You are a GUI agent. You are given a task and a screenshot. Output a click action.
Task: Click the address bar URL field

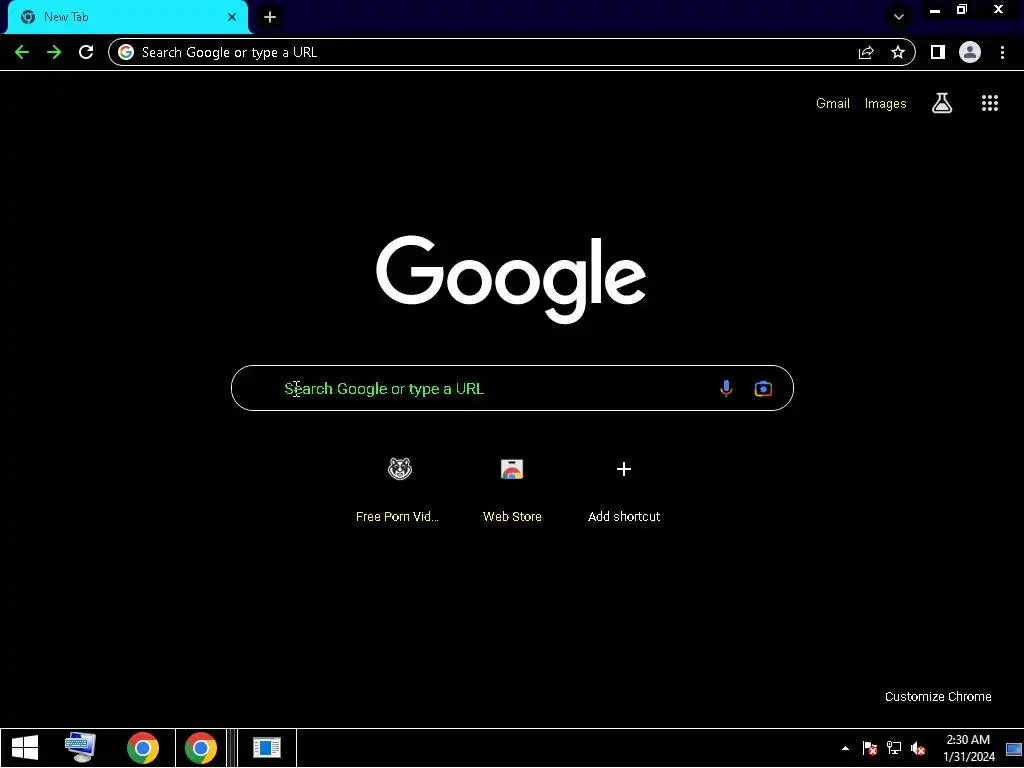click(511, 52)
